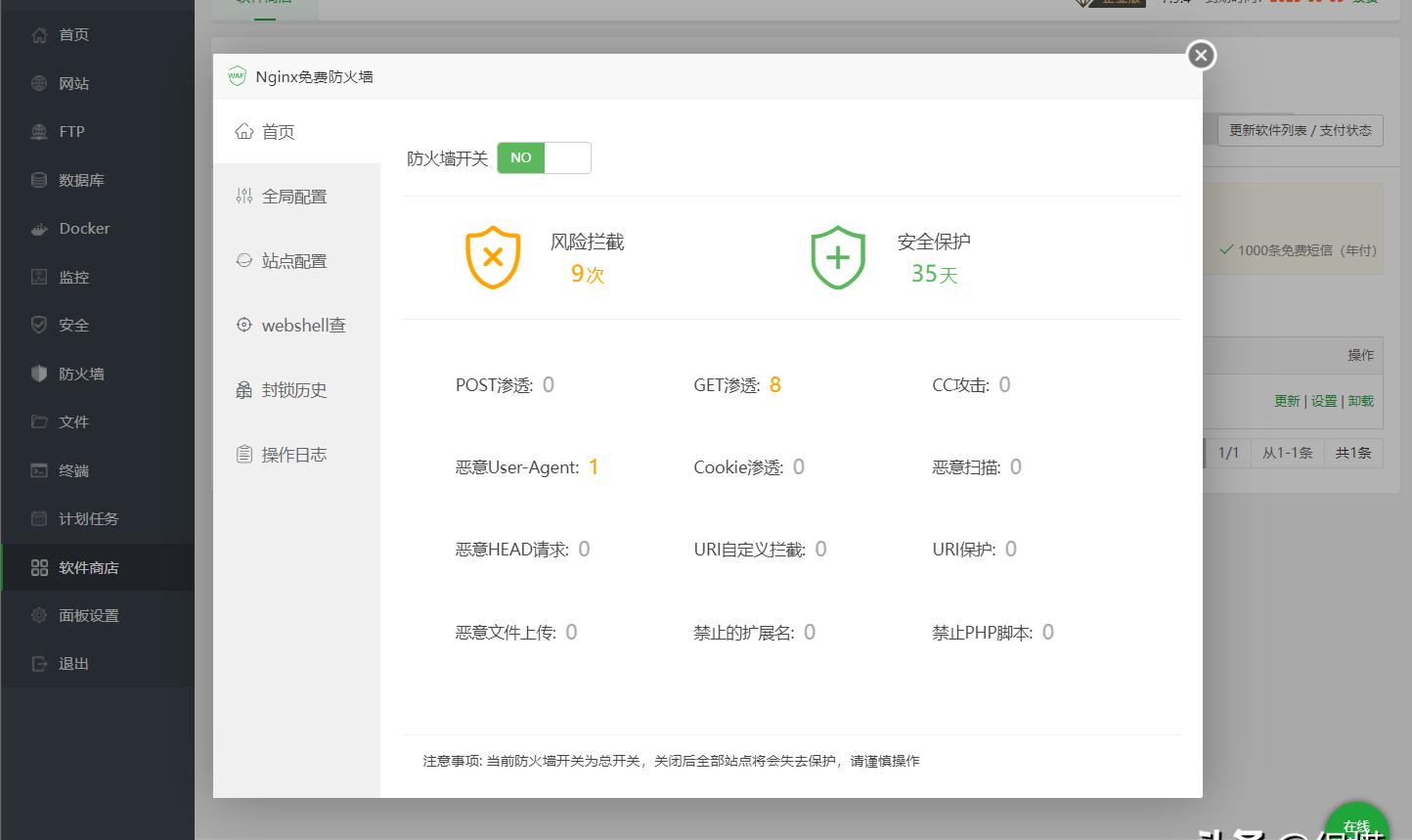This screenshot has width=1412, height=840.
Task: Click the URI自定义拦截 count
Action: pyautogui.click(x=820, y=549)
